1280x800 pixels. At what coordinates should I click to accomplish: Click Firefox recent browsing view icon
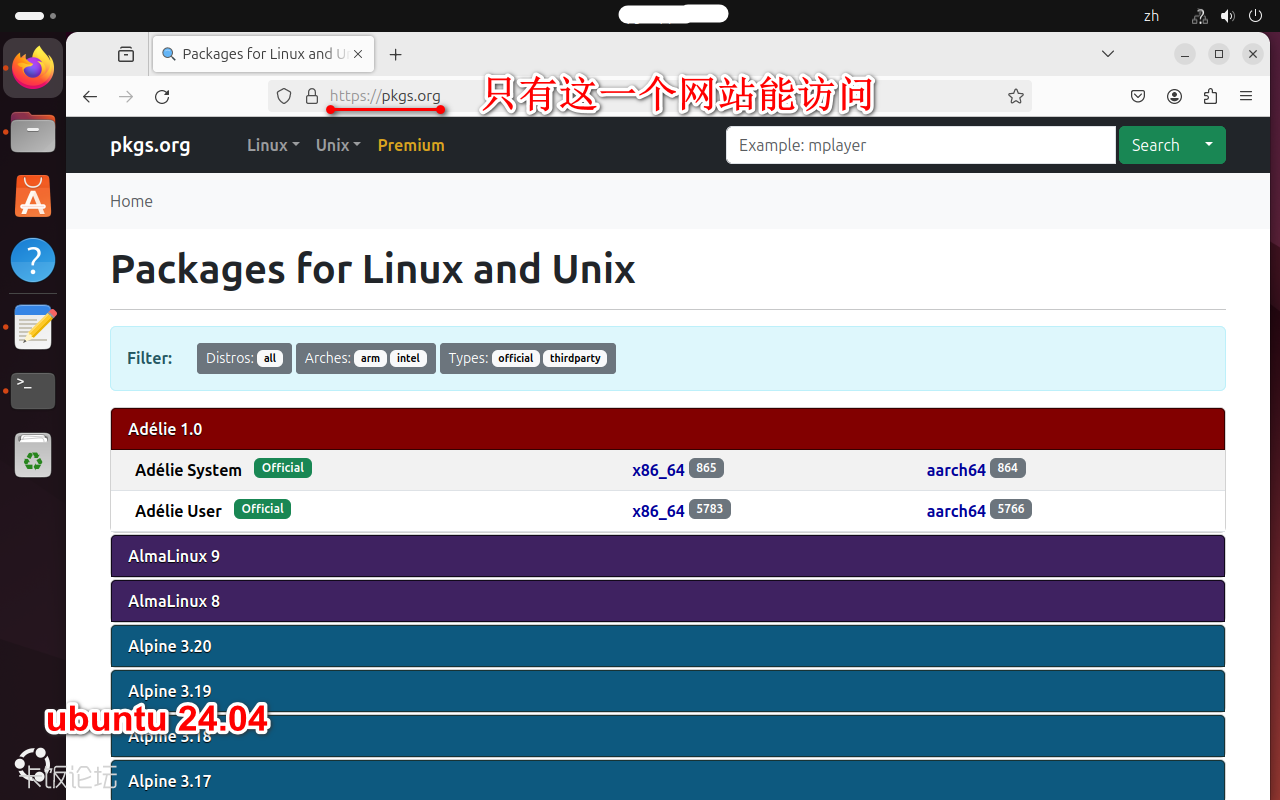pyautogui.click(x=126, y=54)
